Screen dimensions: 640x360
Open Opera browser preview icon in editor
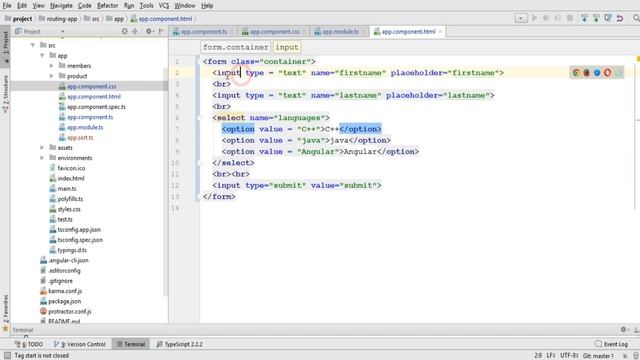point(607,73)
